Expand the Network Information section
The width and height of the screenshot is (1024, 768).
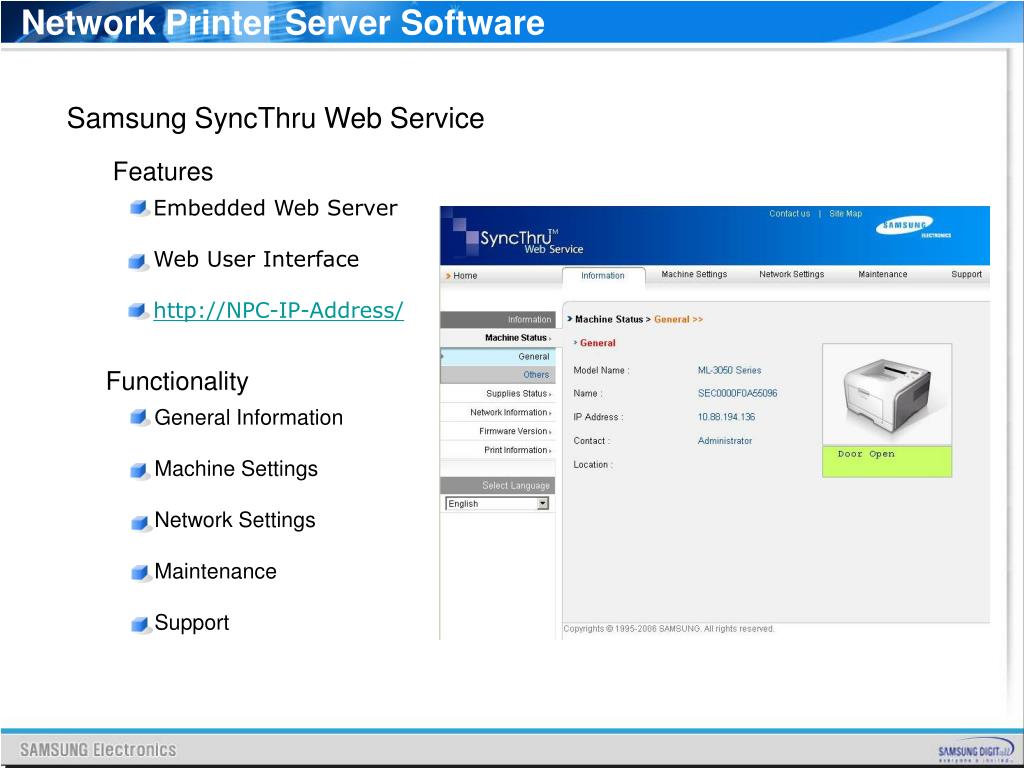coord(498,413)
